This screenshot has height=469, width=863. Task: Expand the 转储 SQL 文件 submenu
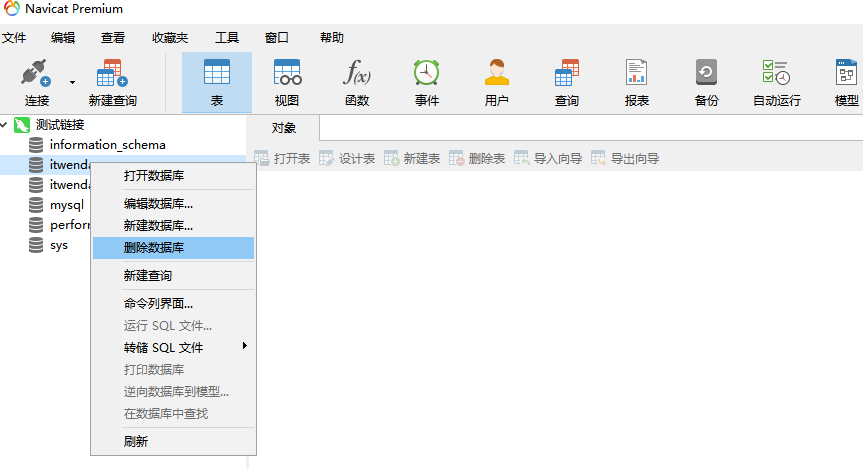tap(244, 347)
